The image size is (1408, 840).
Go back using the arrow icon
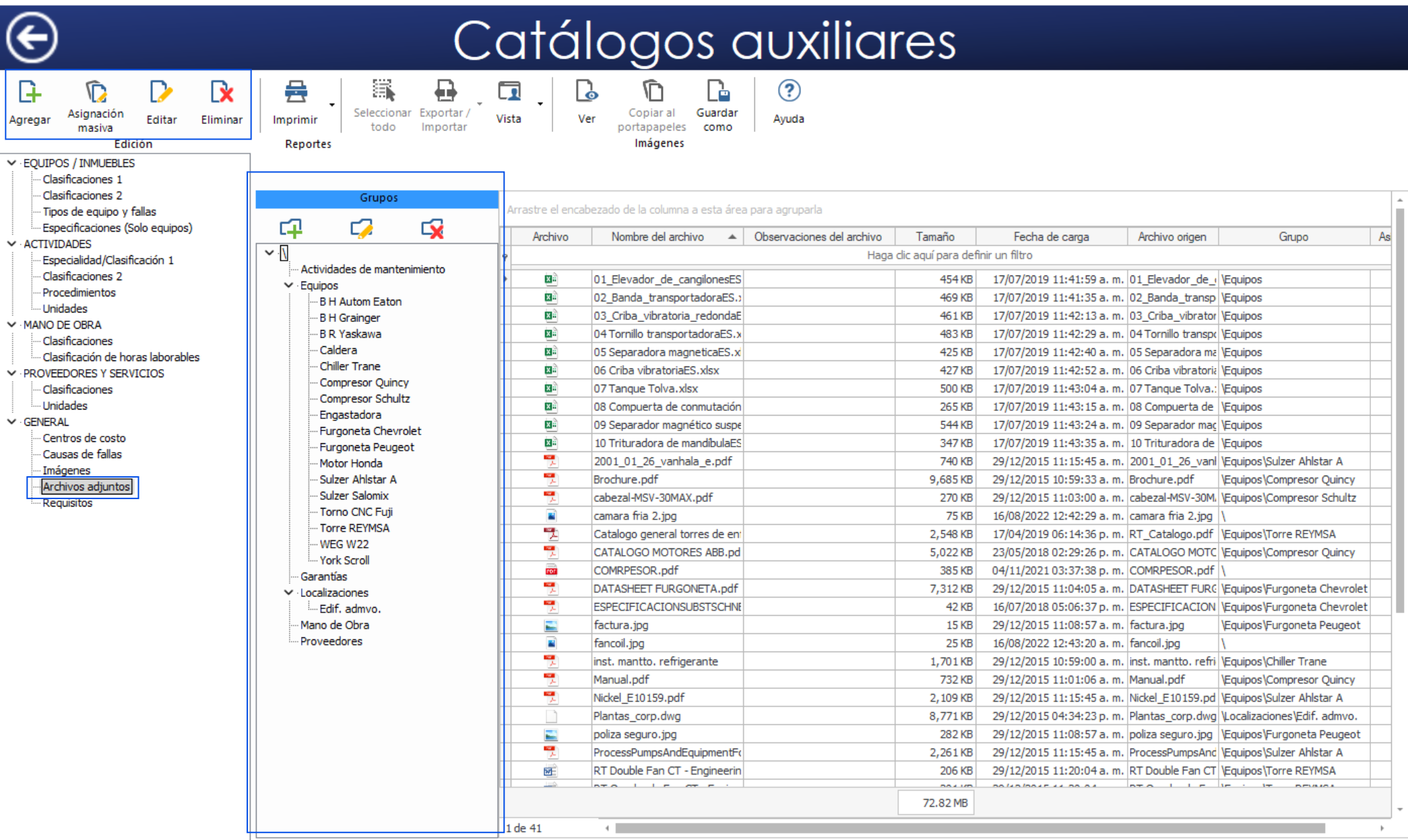click(x=32, y=38)
